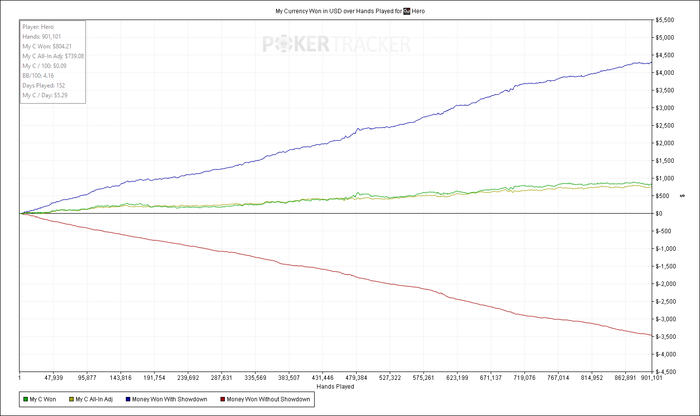Select the 'Money Won With Showdown' legend label
The height and width of the screenshot is (416, 700).
click(x=170, y=399)
